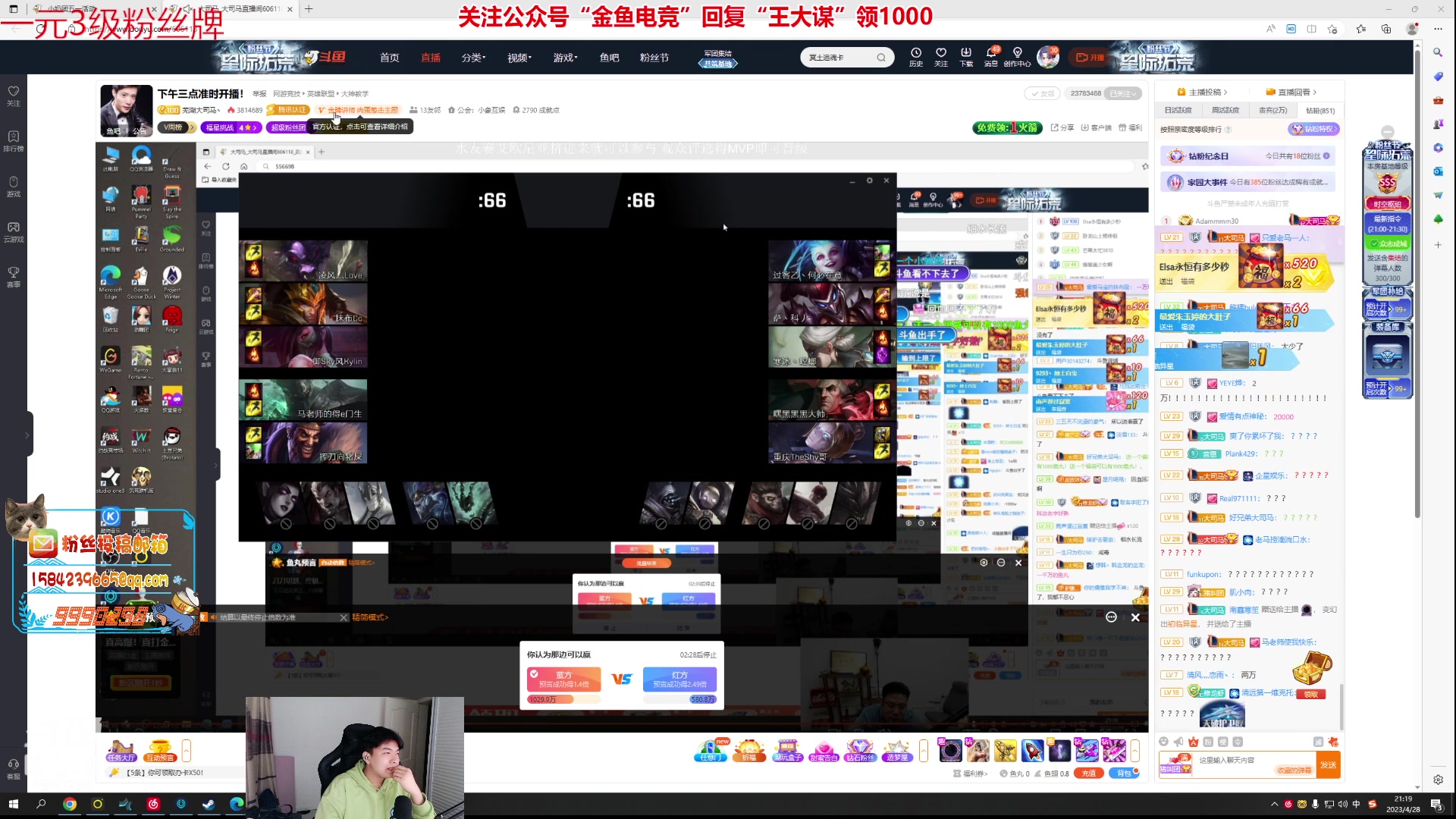
Task: Click the 客户端 client download icon
Action: coord(1096,127)
